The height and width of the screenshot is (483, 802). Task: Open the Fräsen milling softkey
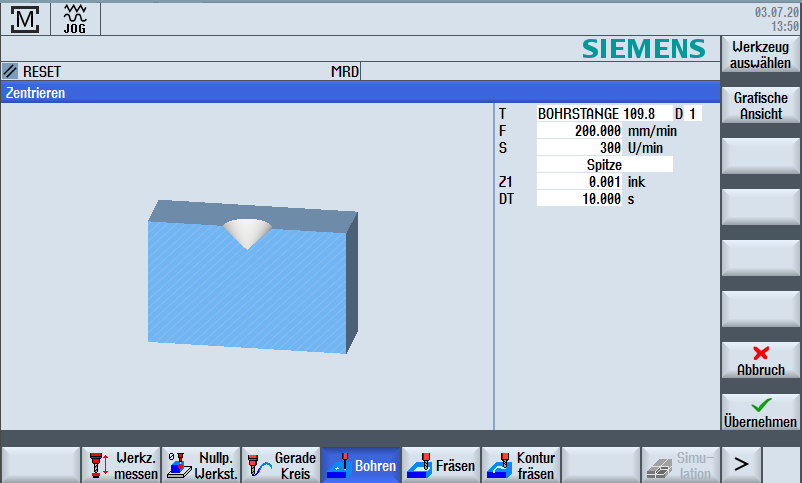(x=441, y=465)
